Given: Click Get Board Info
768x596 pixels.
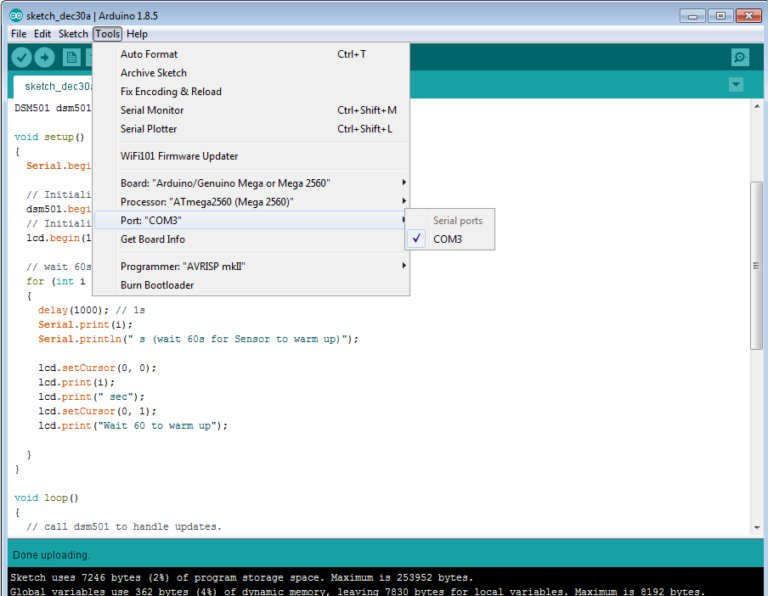Looking at the screenshot, I should point(153,239).
